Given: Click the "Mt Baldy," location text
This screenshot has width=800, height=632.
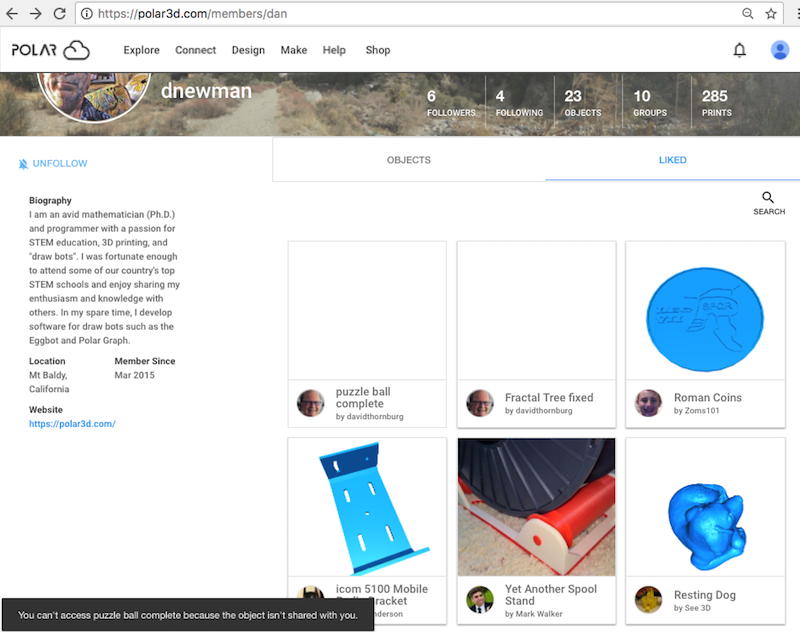Looking at the screenshot, I should 48,375.
